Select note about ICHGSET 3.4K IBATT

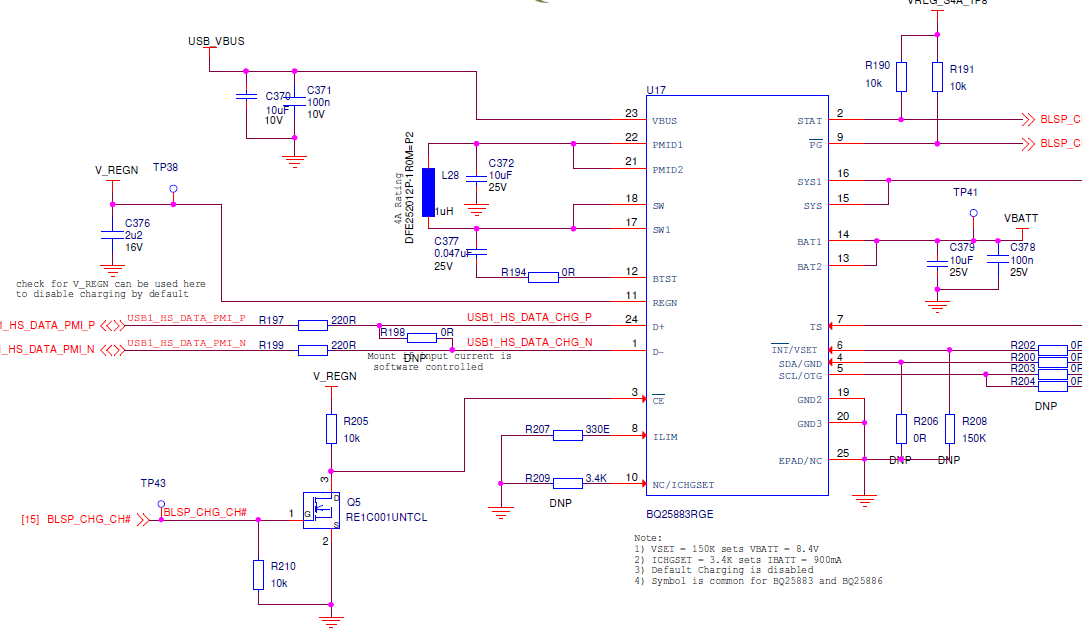pos(738,560)
